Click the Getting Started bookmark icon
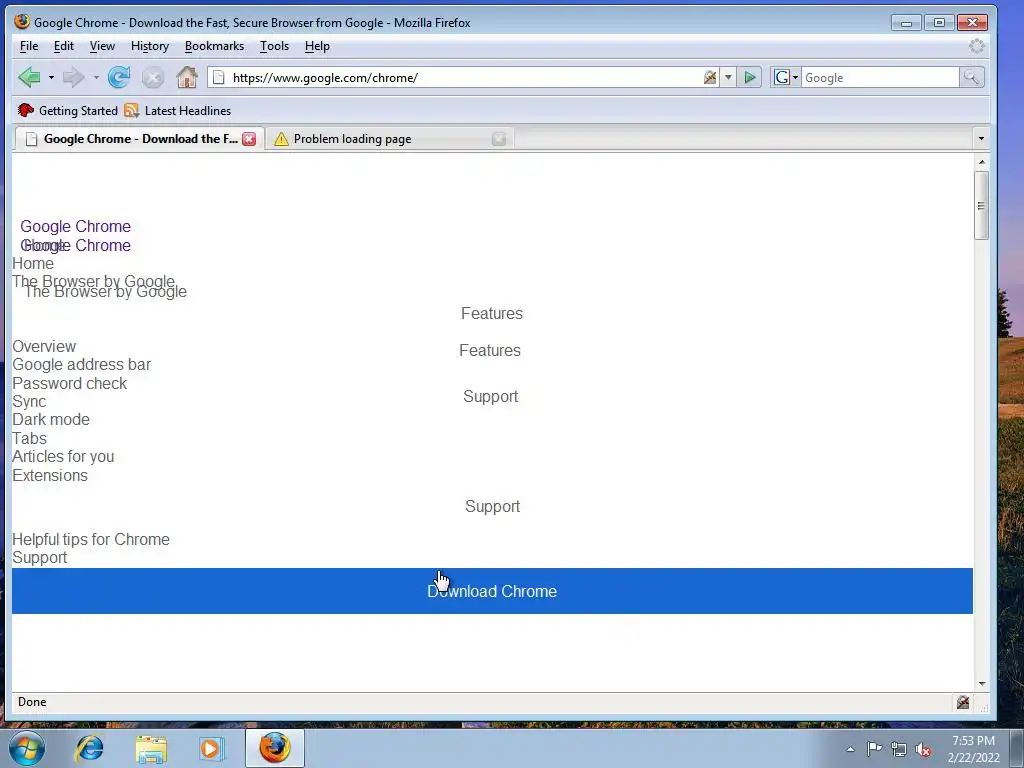This screenshot has height=768, width=1024. 25,110
